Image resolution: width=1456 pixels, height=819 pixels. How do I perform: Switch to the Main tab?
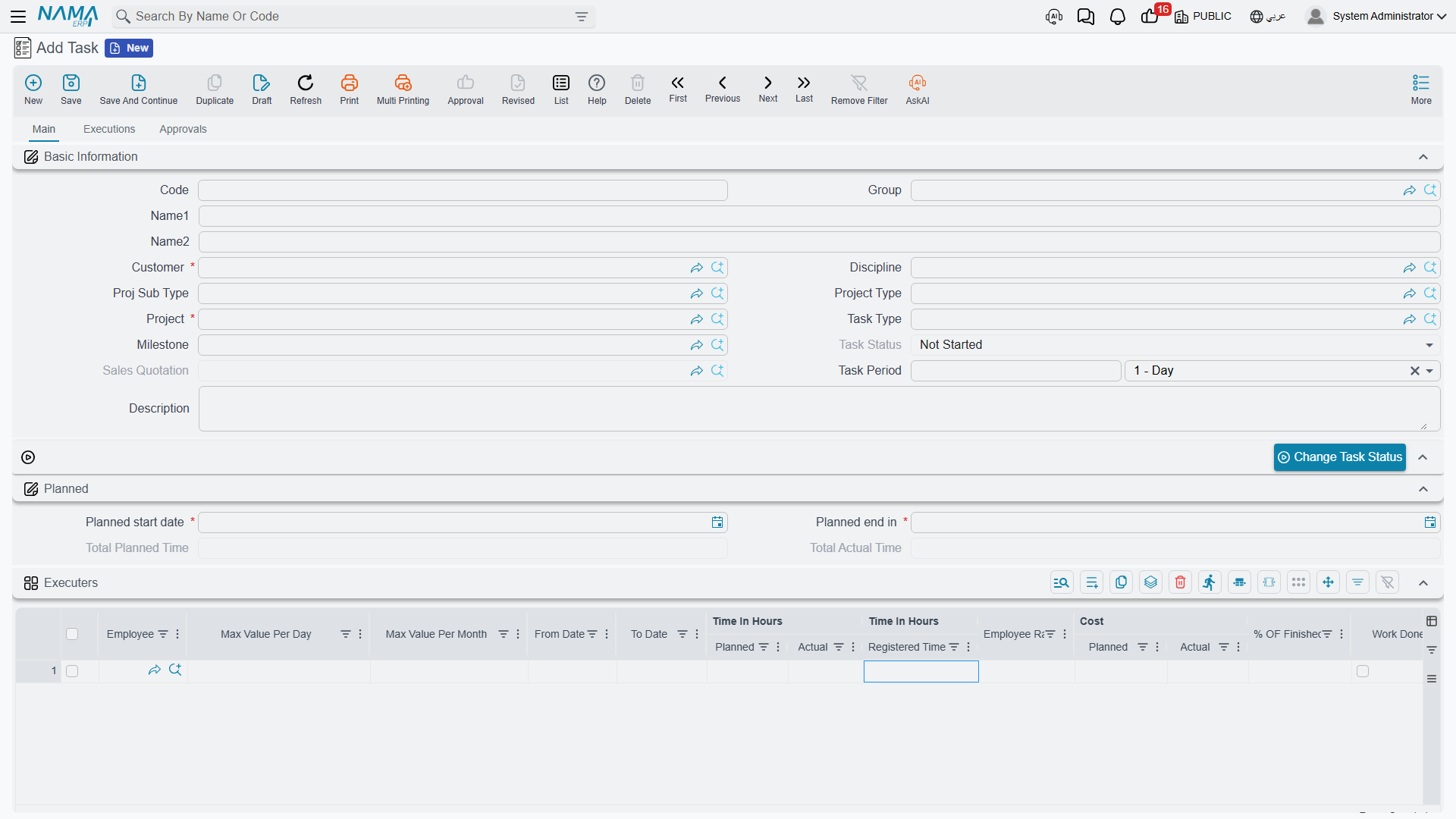(x=44, y=129)
